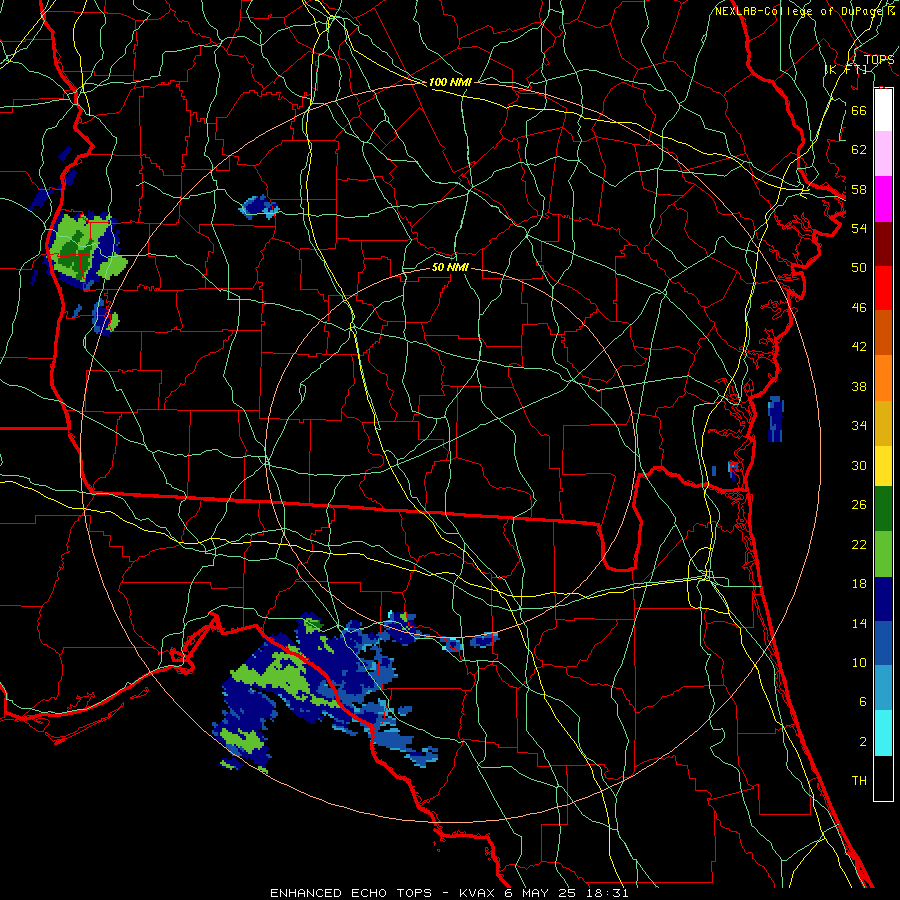Screen dimensions: 900x900
Task: Click the cyan legend swatch
Action: point(883,732)
